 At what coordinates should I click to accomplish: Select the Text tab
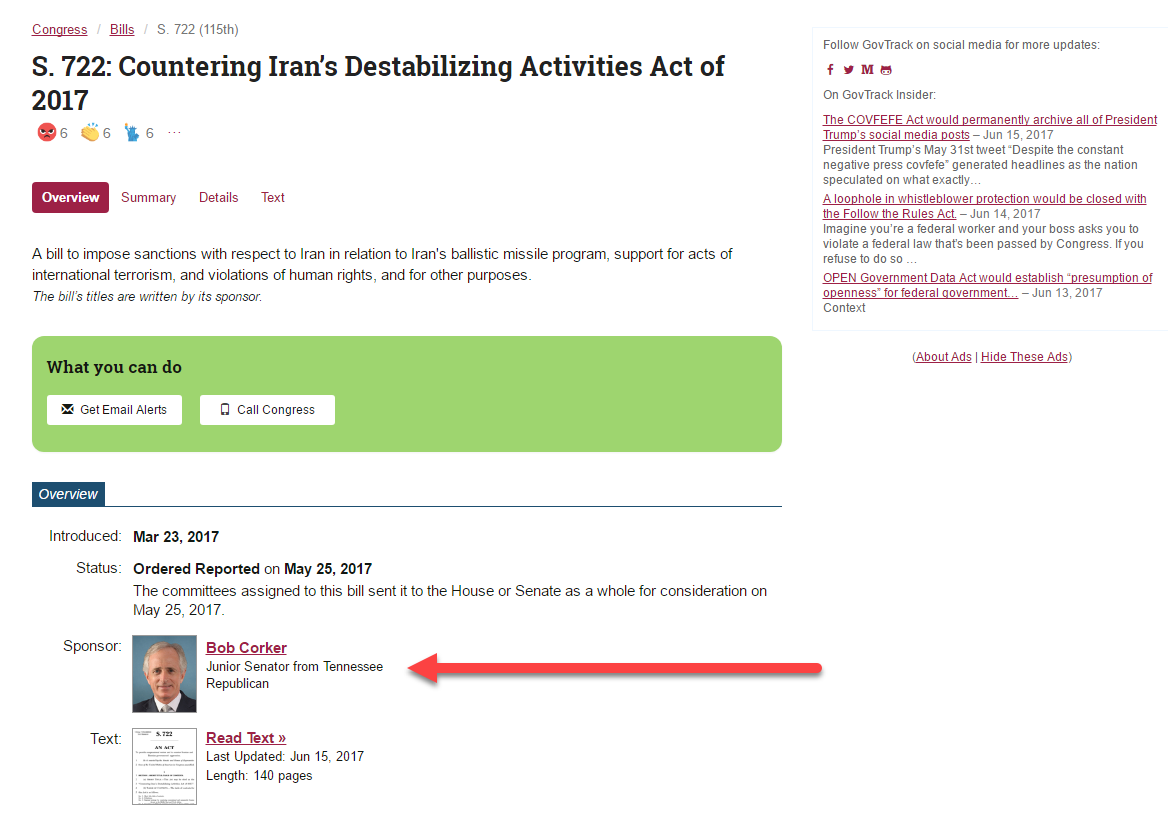(x=273, y=198)
